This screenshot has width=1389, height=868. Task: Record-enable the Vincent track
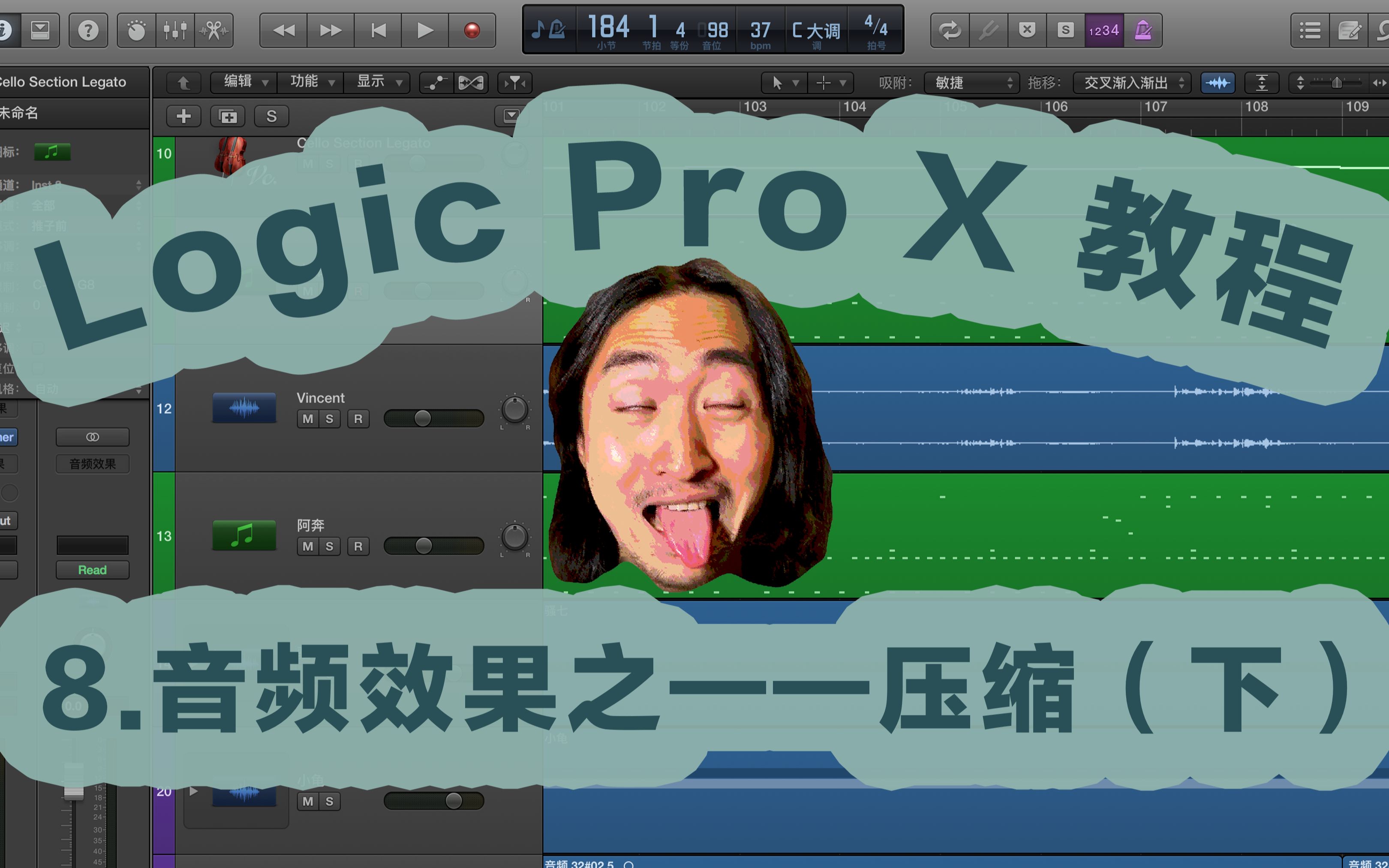[x=358, y=419]
